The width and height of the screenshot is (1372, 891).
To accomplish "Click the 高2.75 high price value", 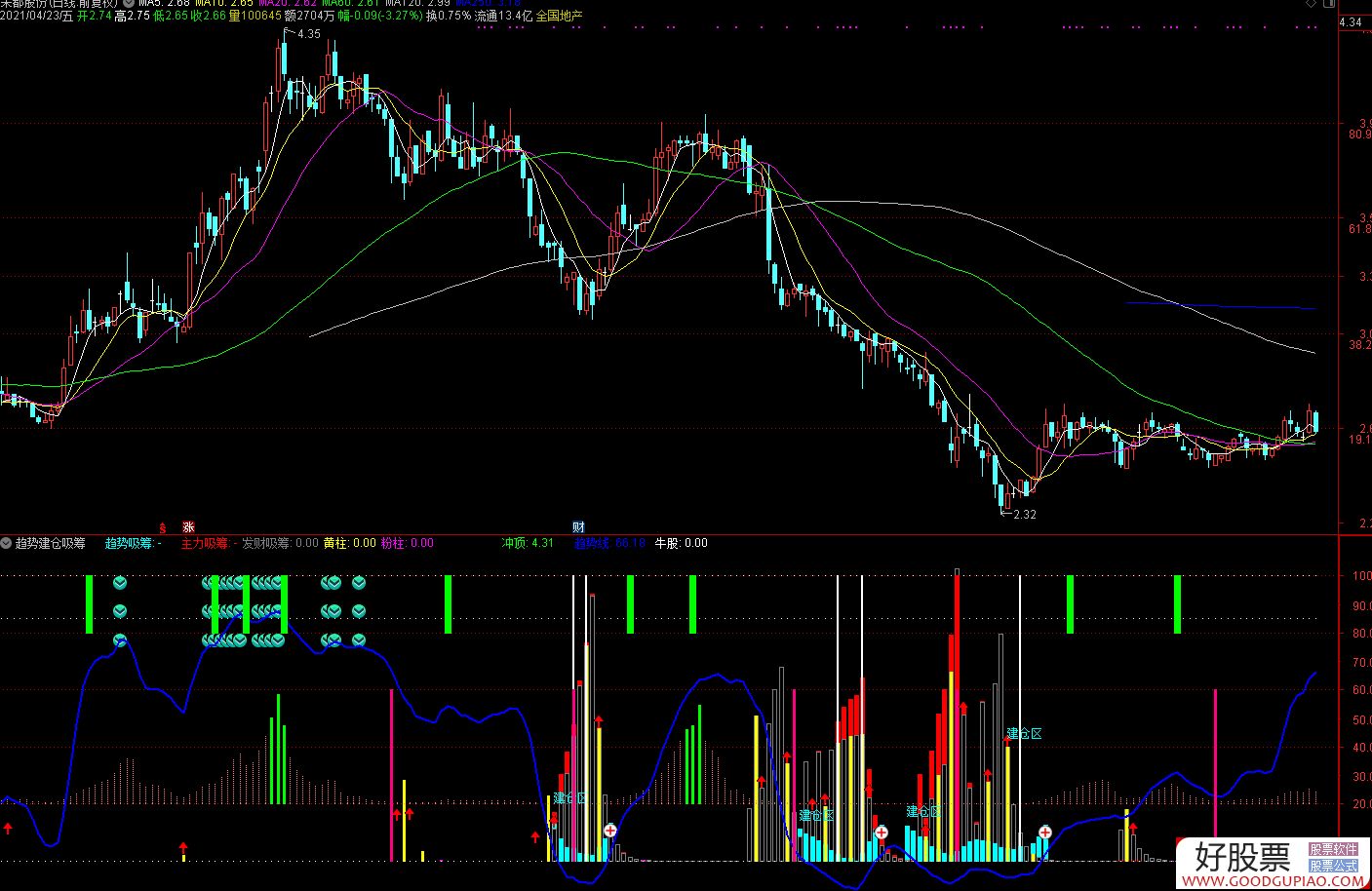I will tap(132, 16).
